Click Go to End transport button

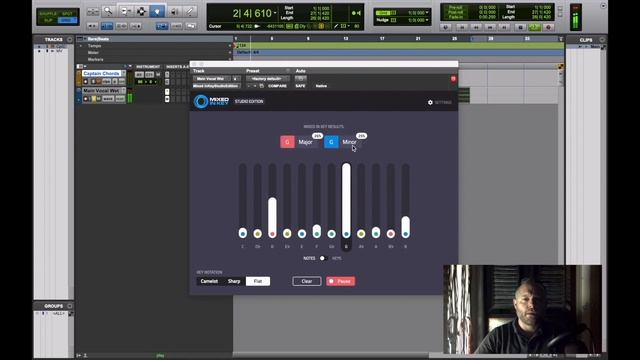click(504, 27)
